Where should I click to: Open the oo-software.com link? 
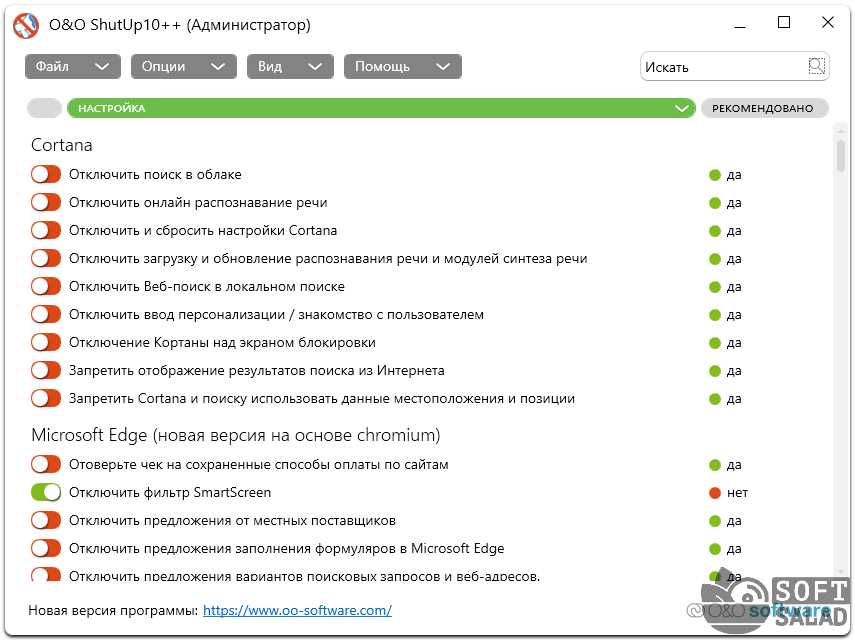coord(297,610)
